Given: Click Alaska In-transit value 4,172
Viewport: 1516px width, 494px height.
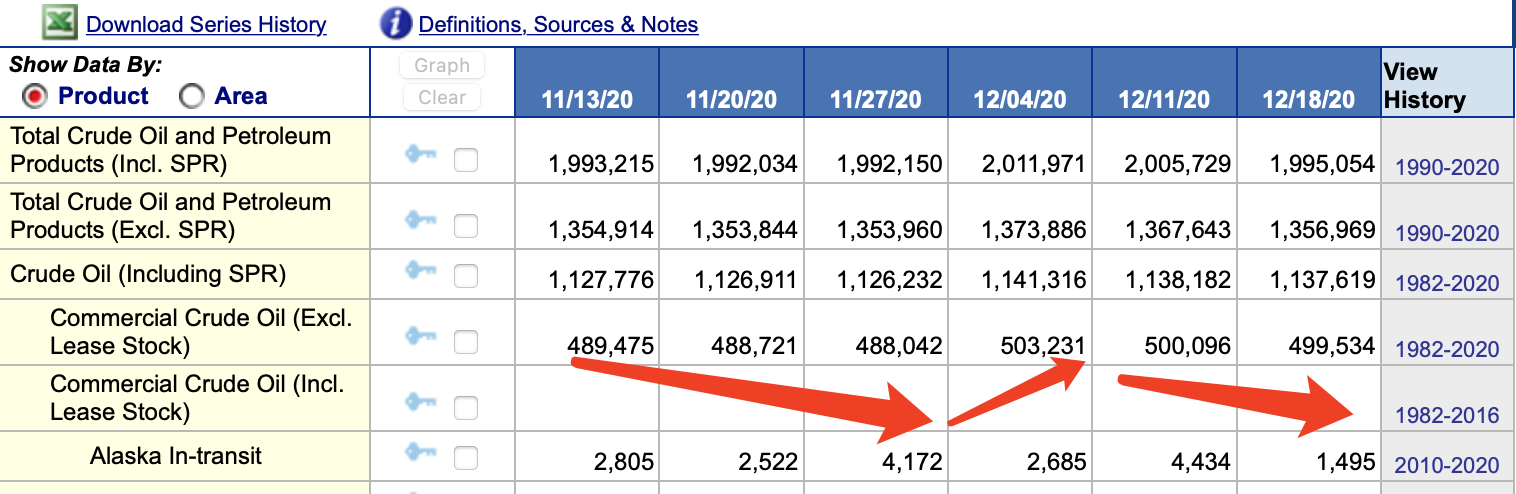Looking at the screenshot, I should (x=912, y=462).
